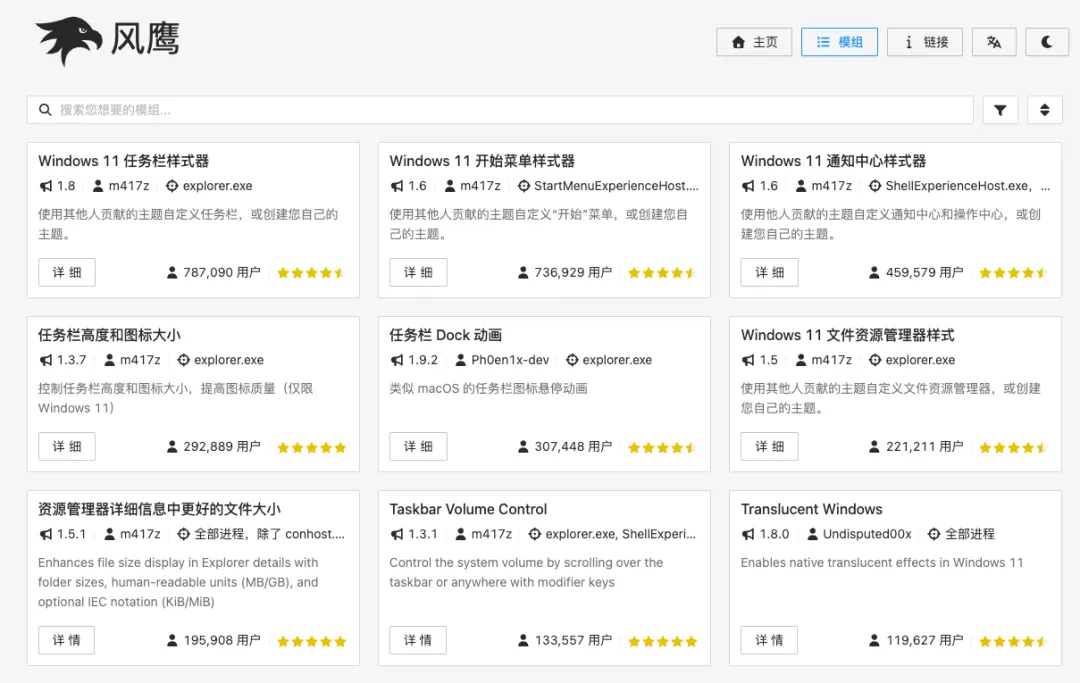
Task: Open details for 任务栏高度和图标大小
Action: pos(67,446)
